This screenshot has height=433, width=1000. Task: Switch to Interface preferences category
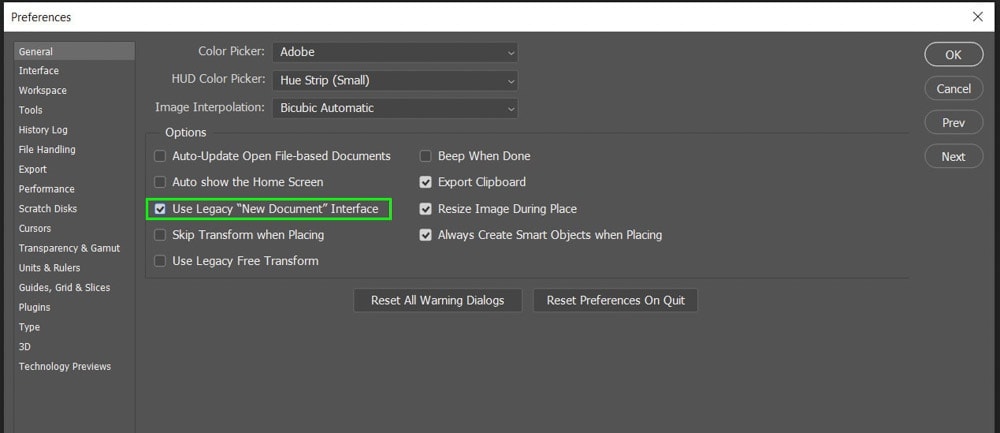(39, 71)
